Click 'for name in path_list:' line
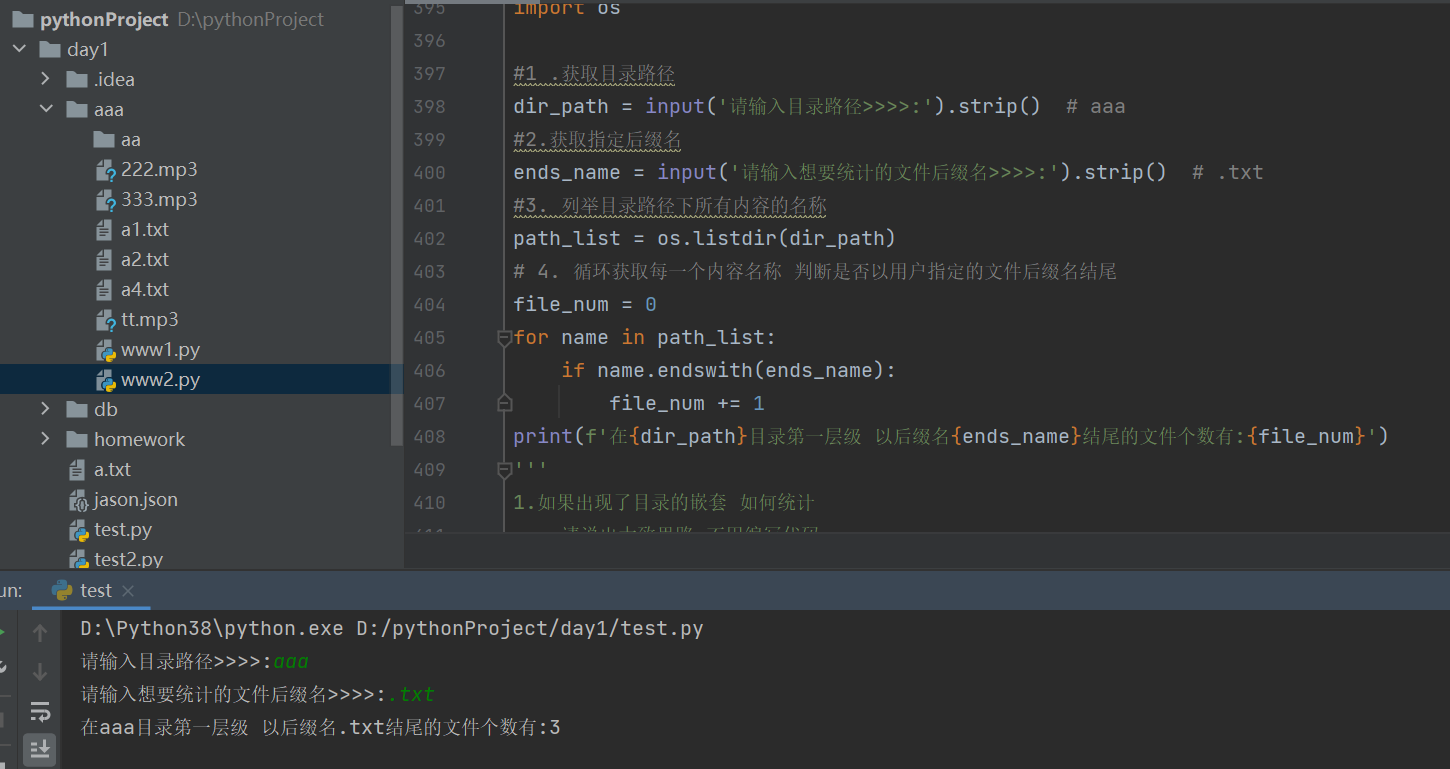The image size is (1450, 769). [645, 338]
